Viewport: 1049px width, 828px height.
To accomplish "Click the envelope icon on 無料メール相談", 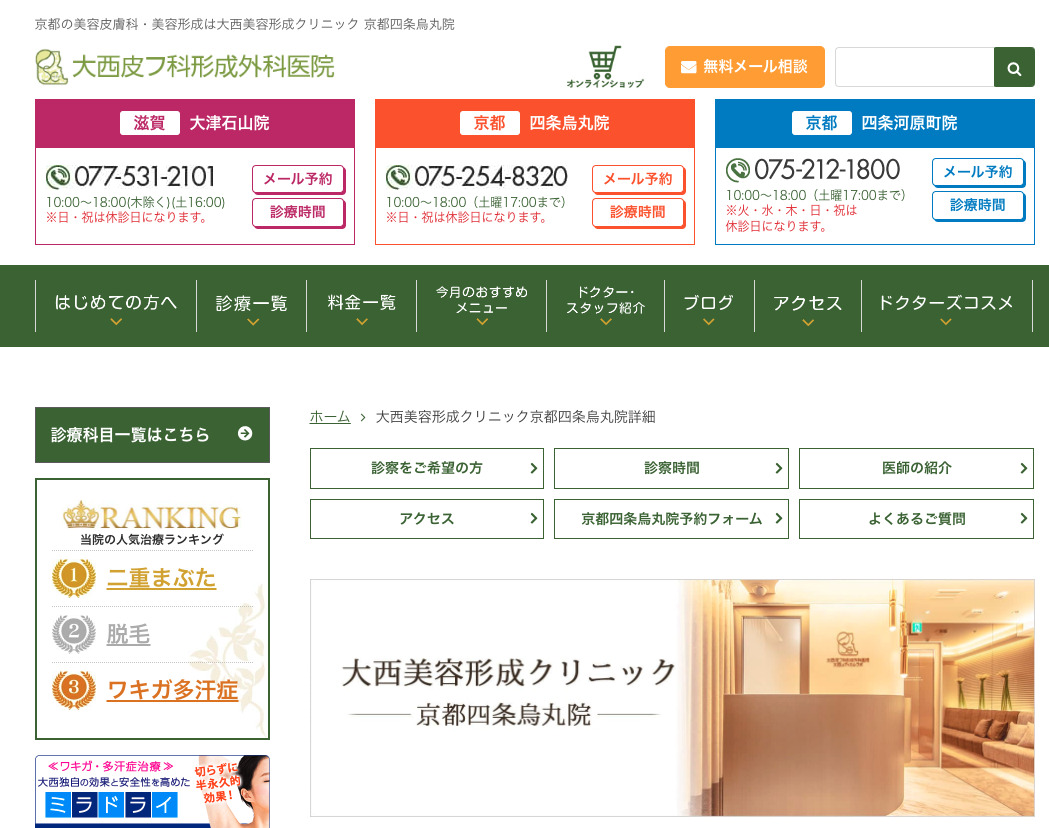I will (x=688, y=67).
